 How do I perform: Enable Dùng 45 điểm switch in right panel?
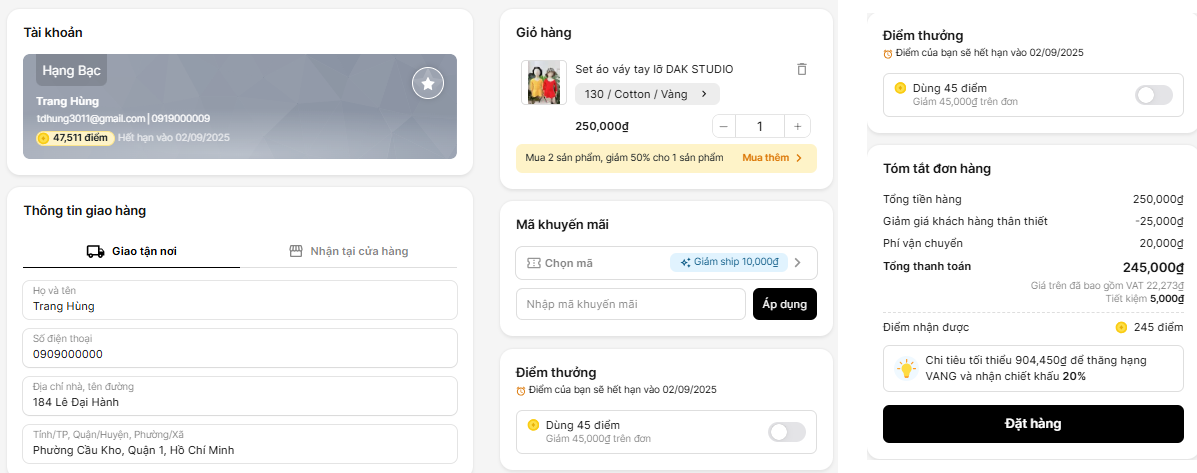tap(1154, 95)
